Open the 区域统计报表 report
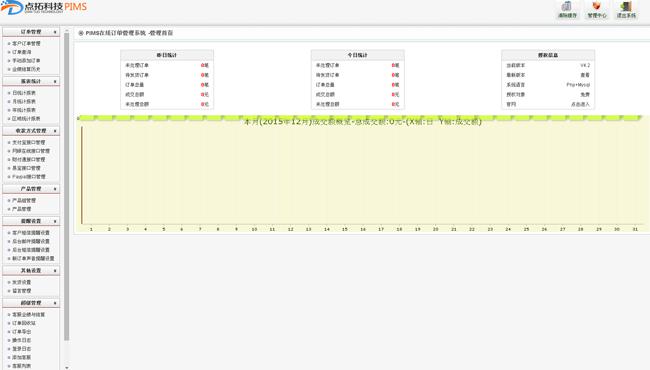Screen dimensions: 650x370 (x=26, y=118)
